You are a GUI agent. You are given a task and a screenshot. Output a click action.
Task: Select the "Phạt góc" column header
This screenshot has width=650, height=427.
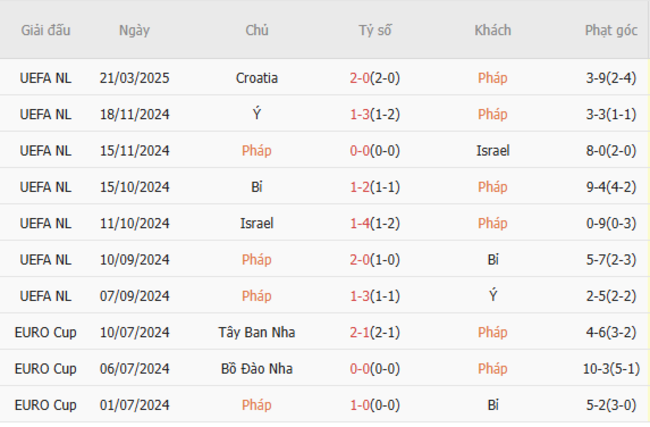(x=611, y=30)
